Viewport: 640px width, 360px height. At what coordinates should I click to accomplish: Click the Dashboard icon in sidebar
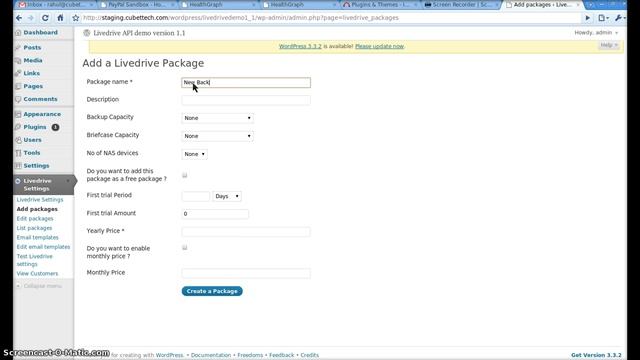coord(18,33)
